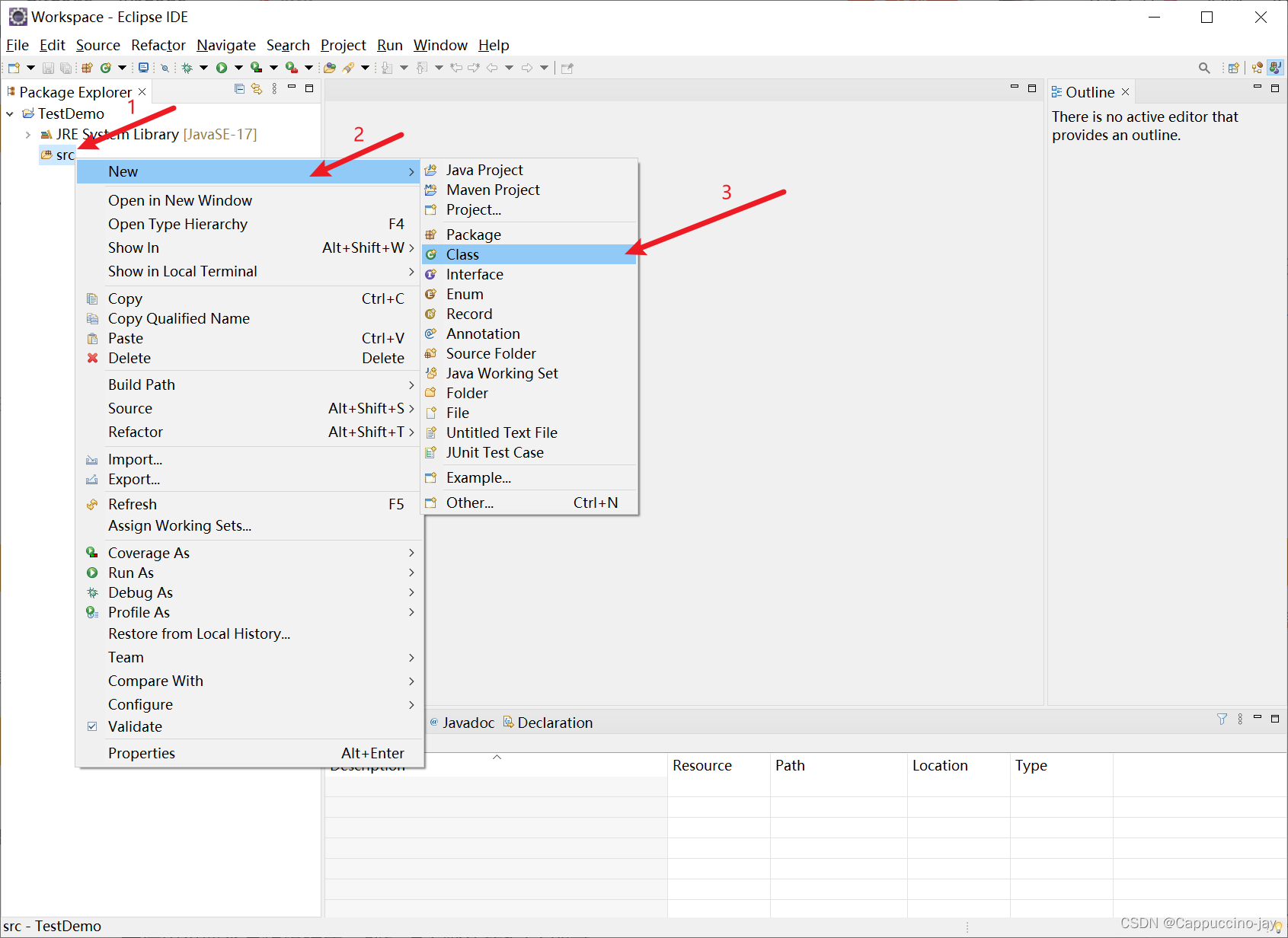Click the Open Task flashlight icon
The width and height of the screenshot is (1288, 938).
(x=348, y=68)
